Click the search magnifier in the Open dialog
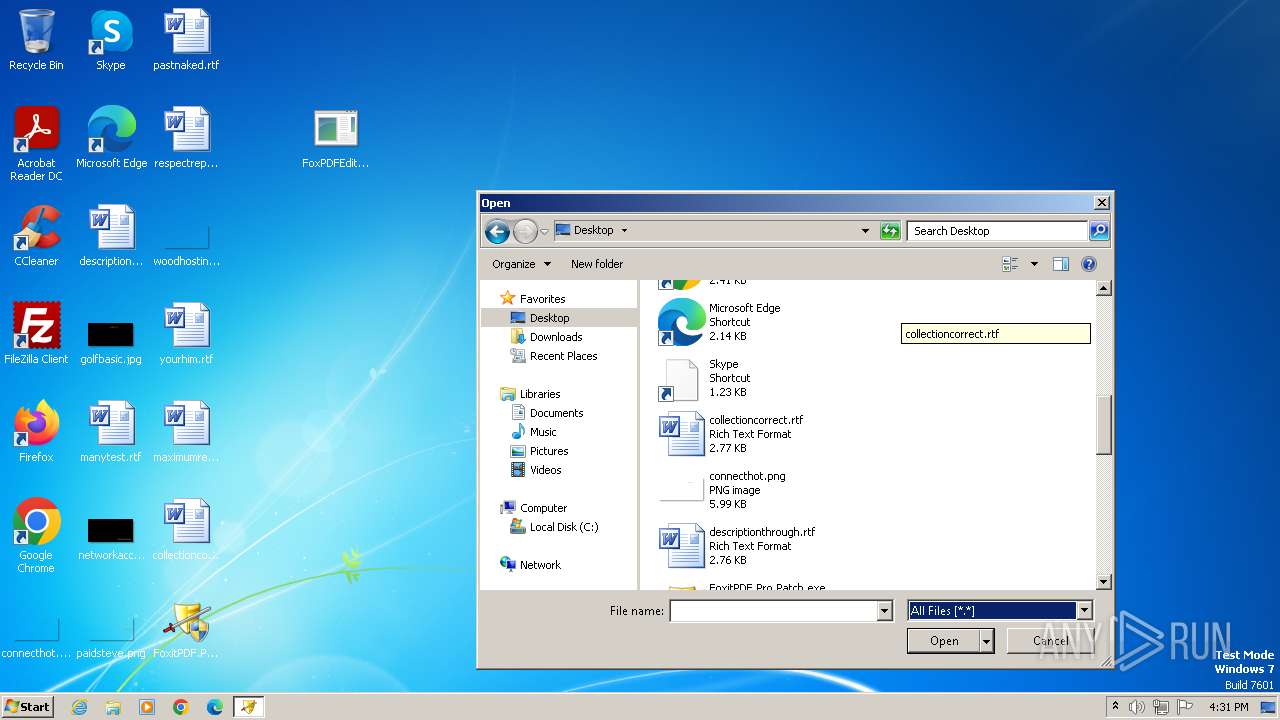Viewport: 1280px width, 720px height. (1098, 231)
